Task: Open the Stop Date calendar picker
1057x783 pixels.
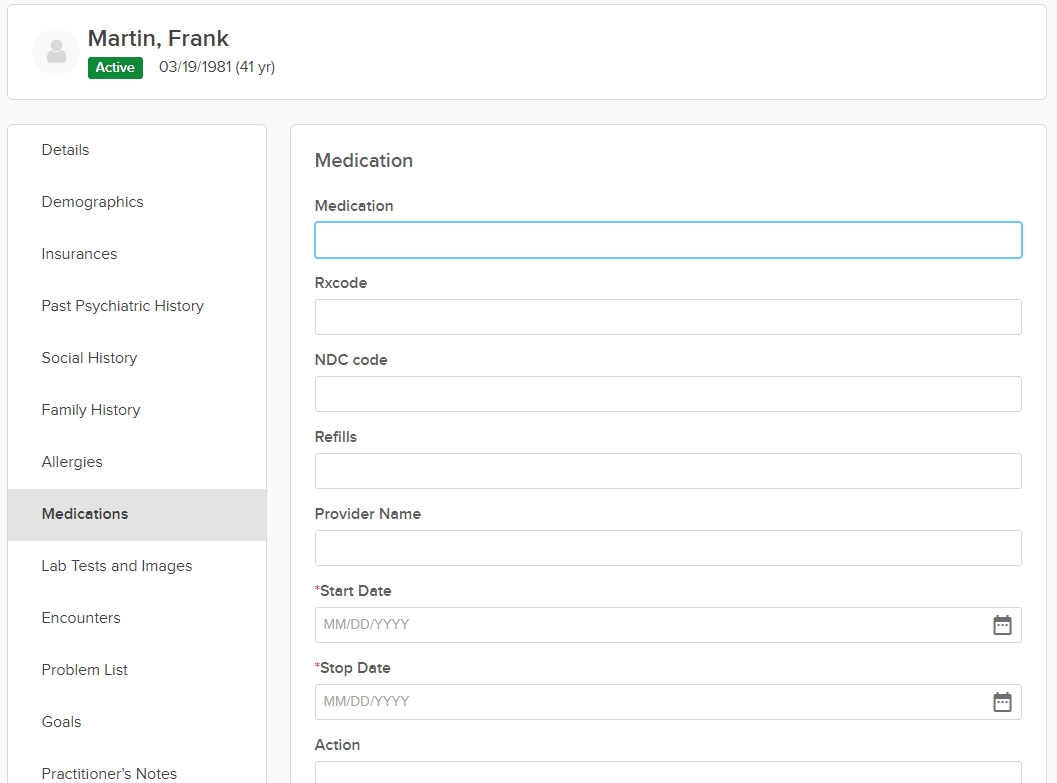Action: 1002,702
